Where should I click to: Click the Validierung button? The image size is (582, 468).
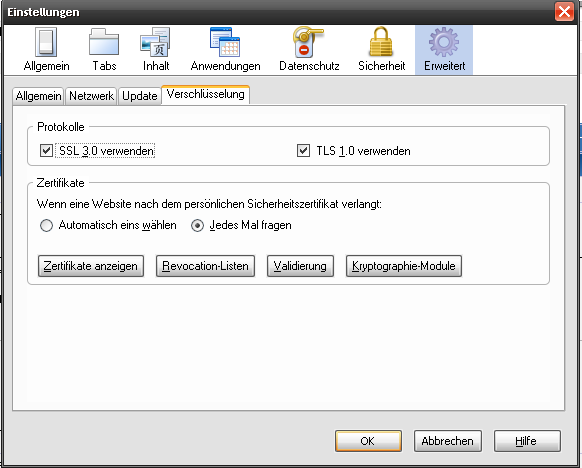pos(300,266)
